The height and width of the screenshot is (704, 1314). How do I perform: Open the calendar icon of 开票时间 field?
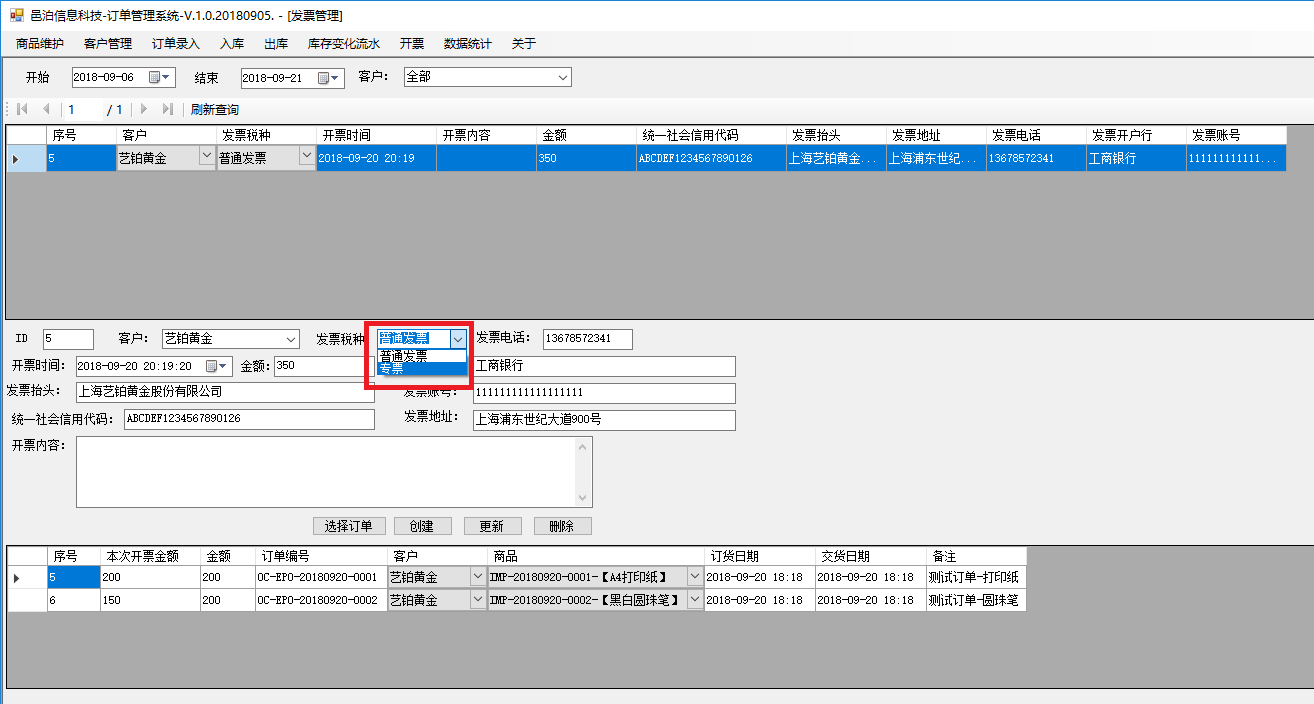pyautogui.click(x=211, y=366)
